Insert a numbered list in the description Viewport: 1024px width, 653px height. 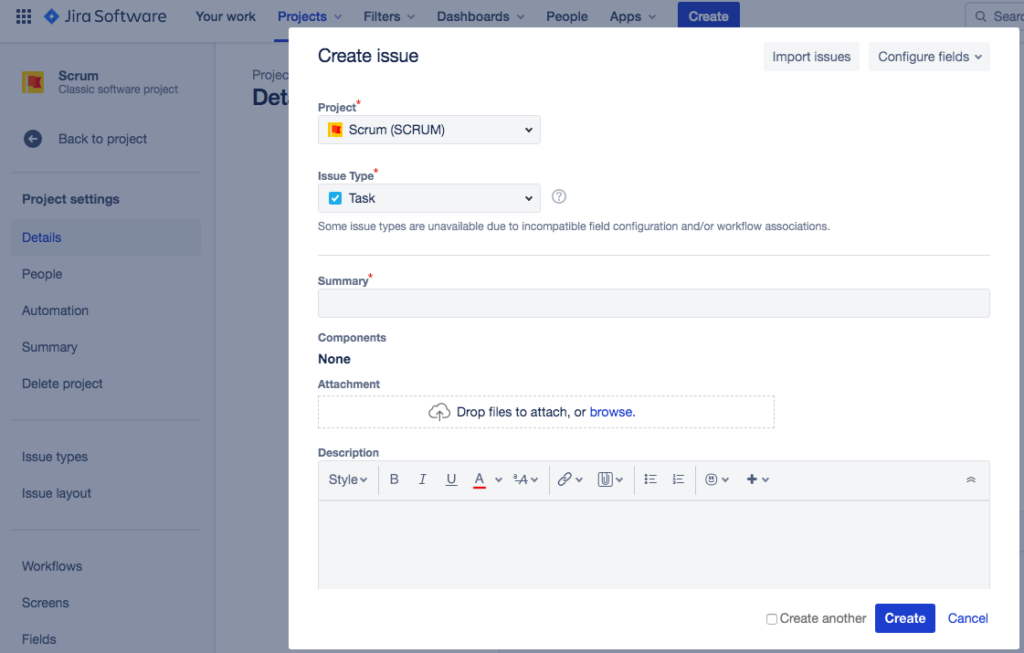[x=678, y=479]
